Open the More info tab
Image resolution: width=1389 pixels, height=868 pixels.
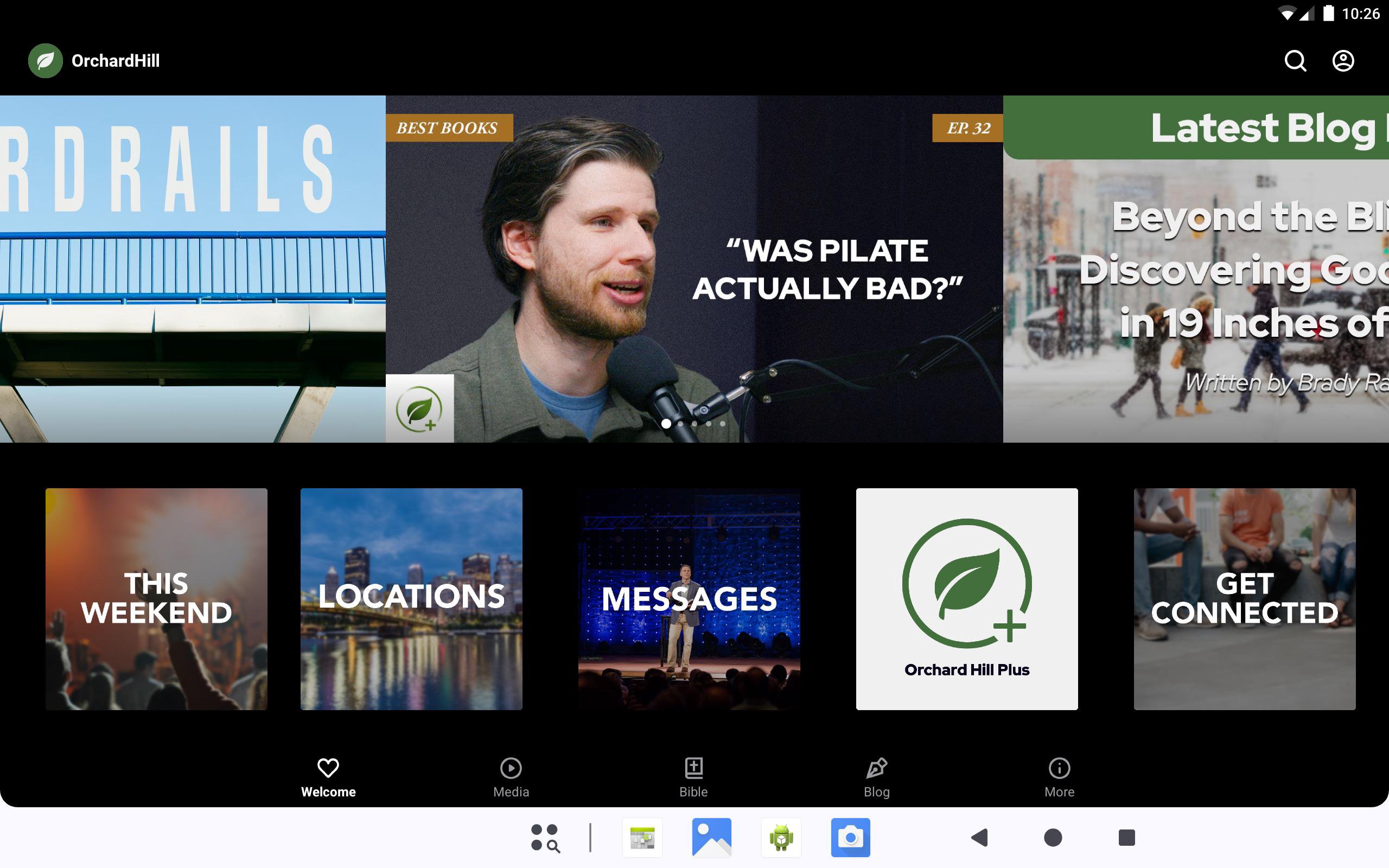1059,777
